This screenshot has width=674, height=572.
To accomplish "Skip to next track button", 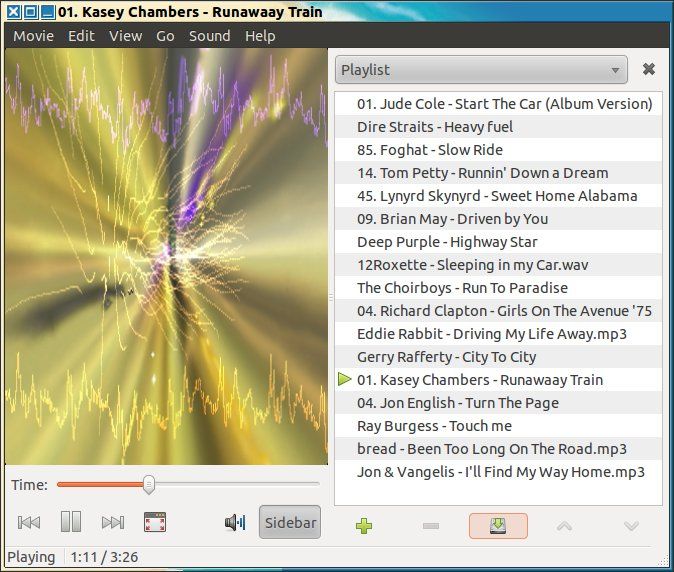I will click(x=113, y=522).
